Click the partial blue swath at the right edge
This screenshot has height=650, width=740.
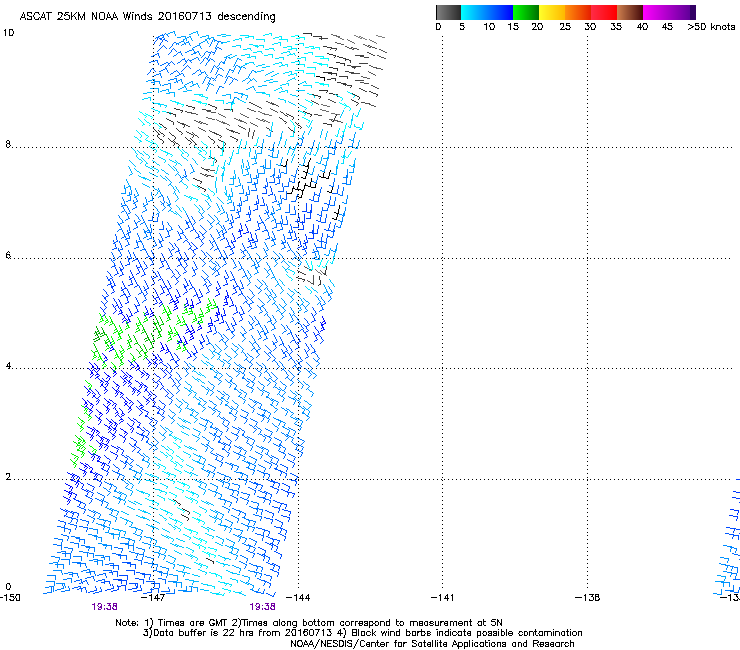[728, 537]
